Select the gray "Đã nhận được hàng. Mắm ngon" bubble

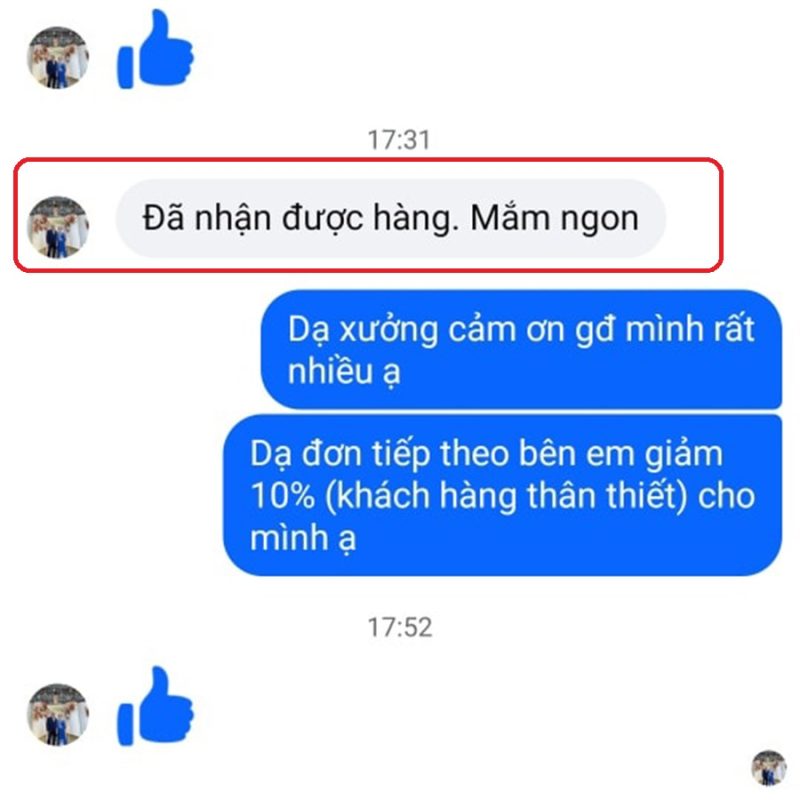tap(391, 218)
